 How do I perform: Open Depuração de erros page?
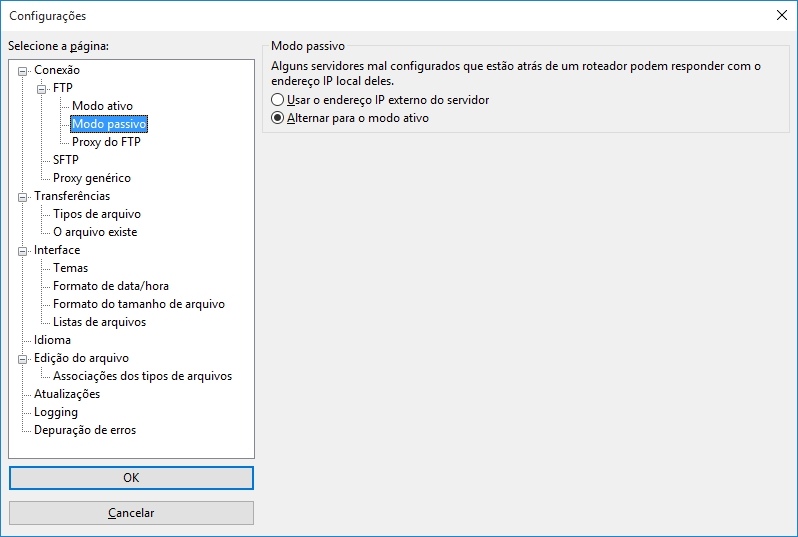coord(85,430)
